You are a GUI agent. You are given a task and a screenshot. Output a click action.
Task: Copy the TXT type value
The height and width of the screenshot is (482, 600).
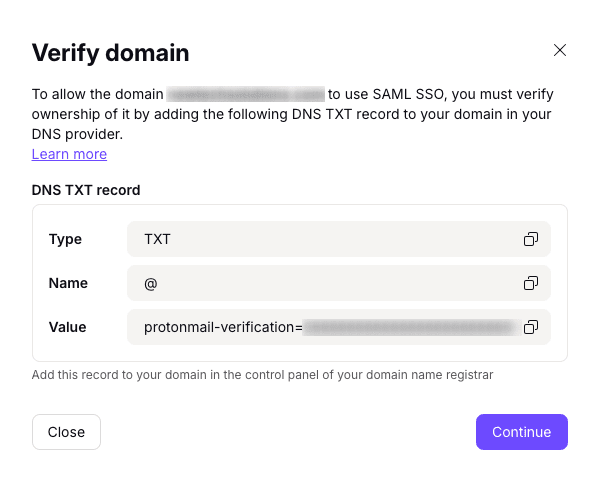[x=531, y=240]
